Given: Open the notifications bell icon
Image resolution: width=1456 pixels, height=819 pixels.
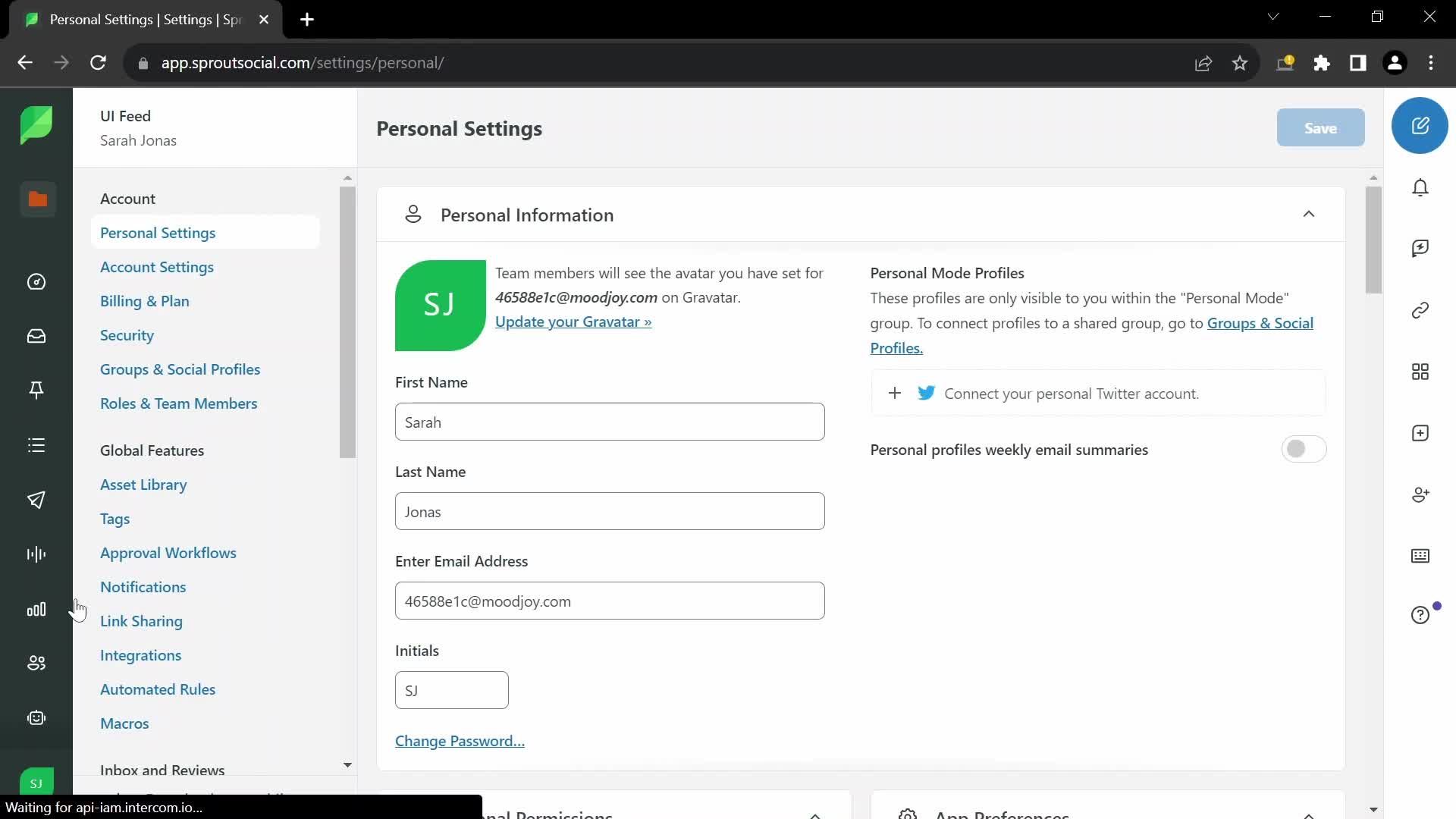Looking at the screenshot, I should pos(1420,187).
